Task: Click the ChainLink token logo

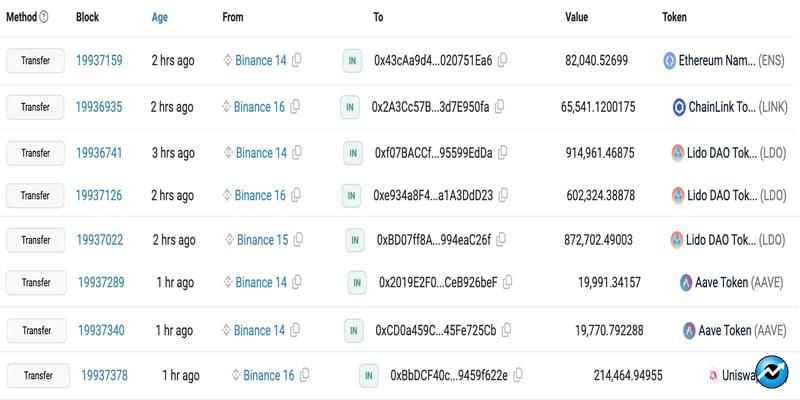Action: 679,107
